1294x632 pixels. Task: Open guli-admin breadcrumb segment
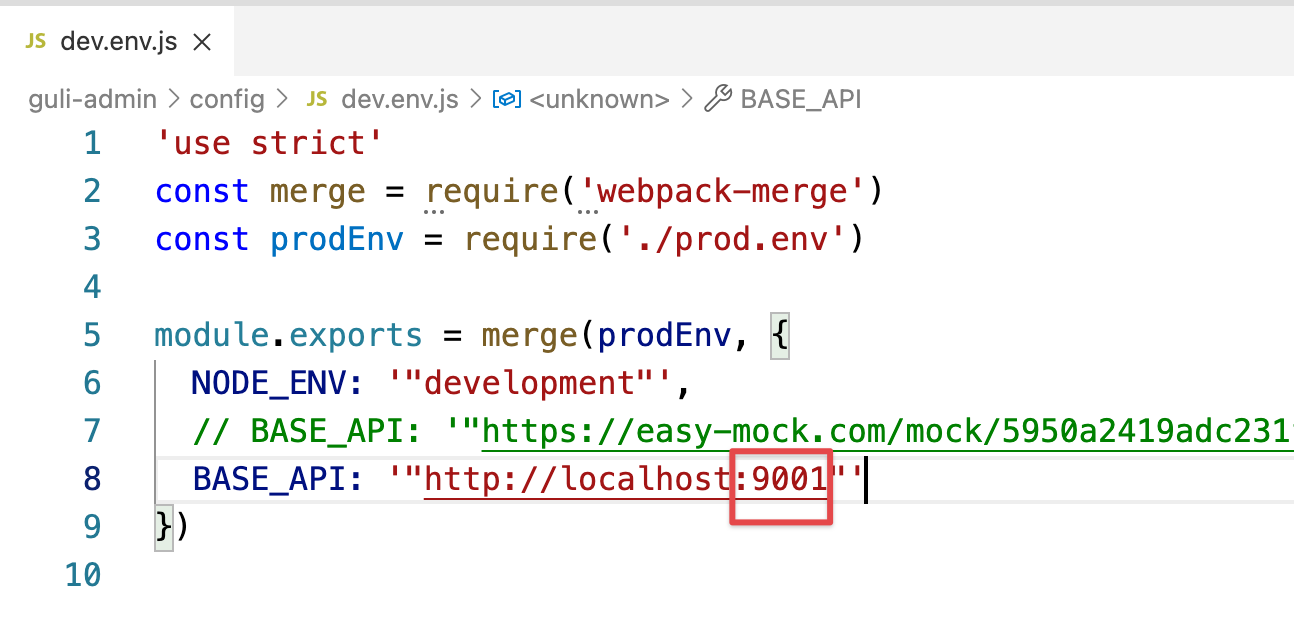coord(92,99)
